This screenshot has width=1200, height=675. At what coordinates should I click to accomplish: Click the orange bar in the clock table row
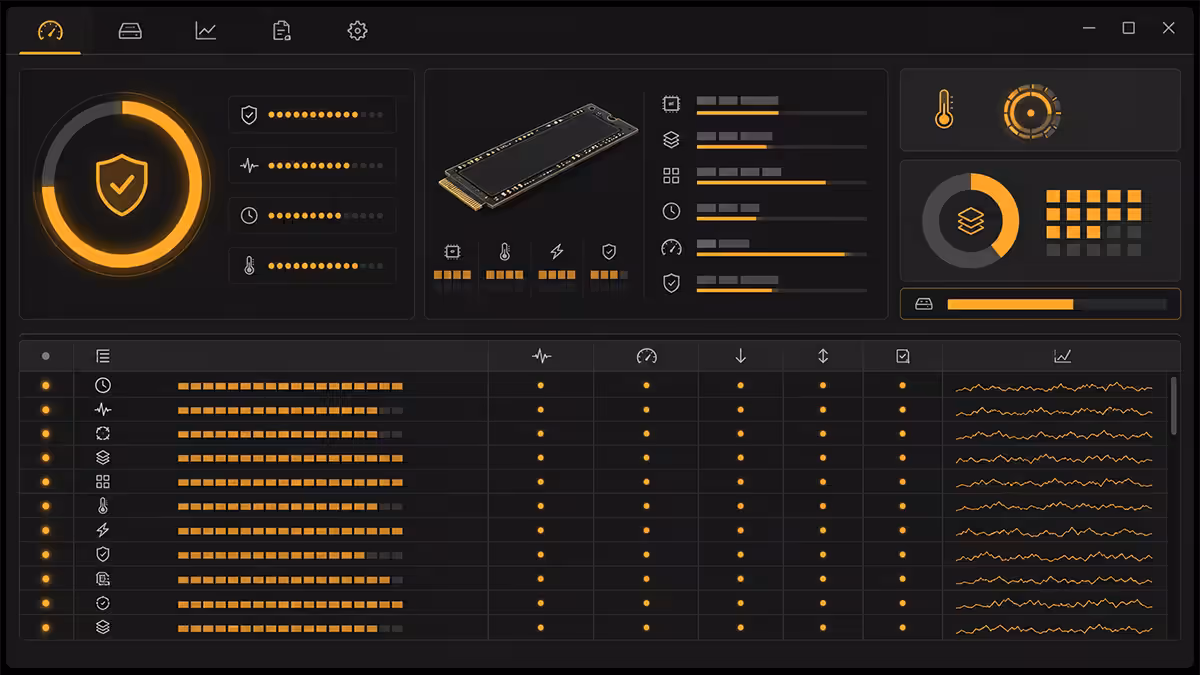pyautogui.click(x=290, y=386)
